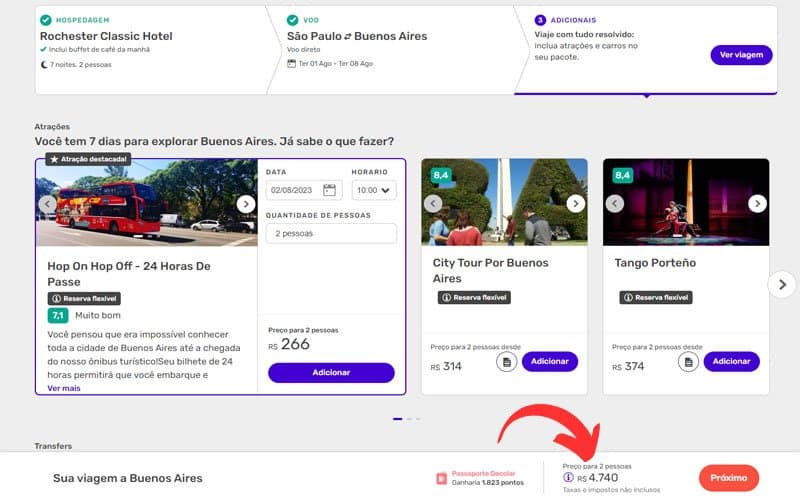
Task: Show next photo of Hop On Hop Off
Action: tap(246, 204)
